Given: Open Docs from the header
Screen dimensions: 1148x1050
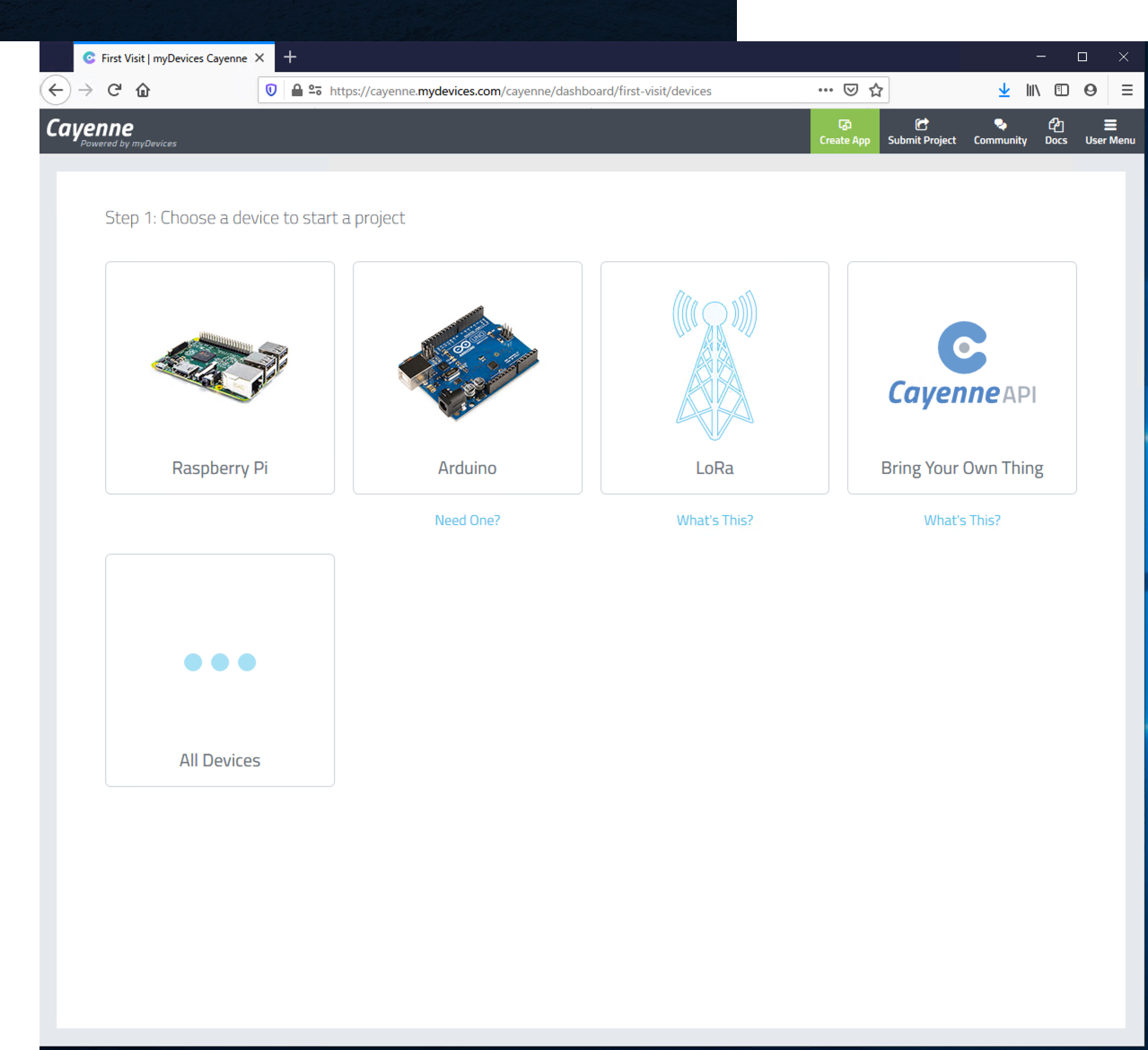Looking at the screenshot, I should point(1056,131).
